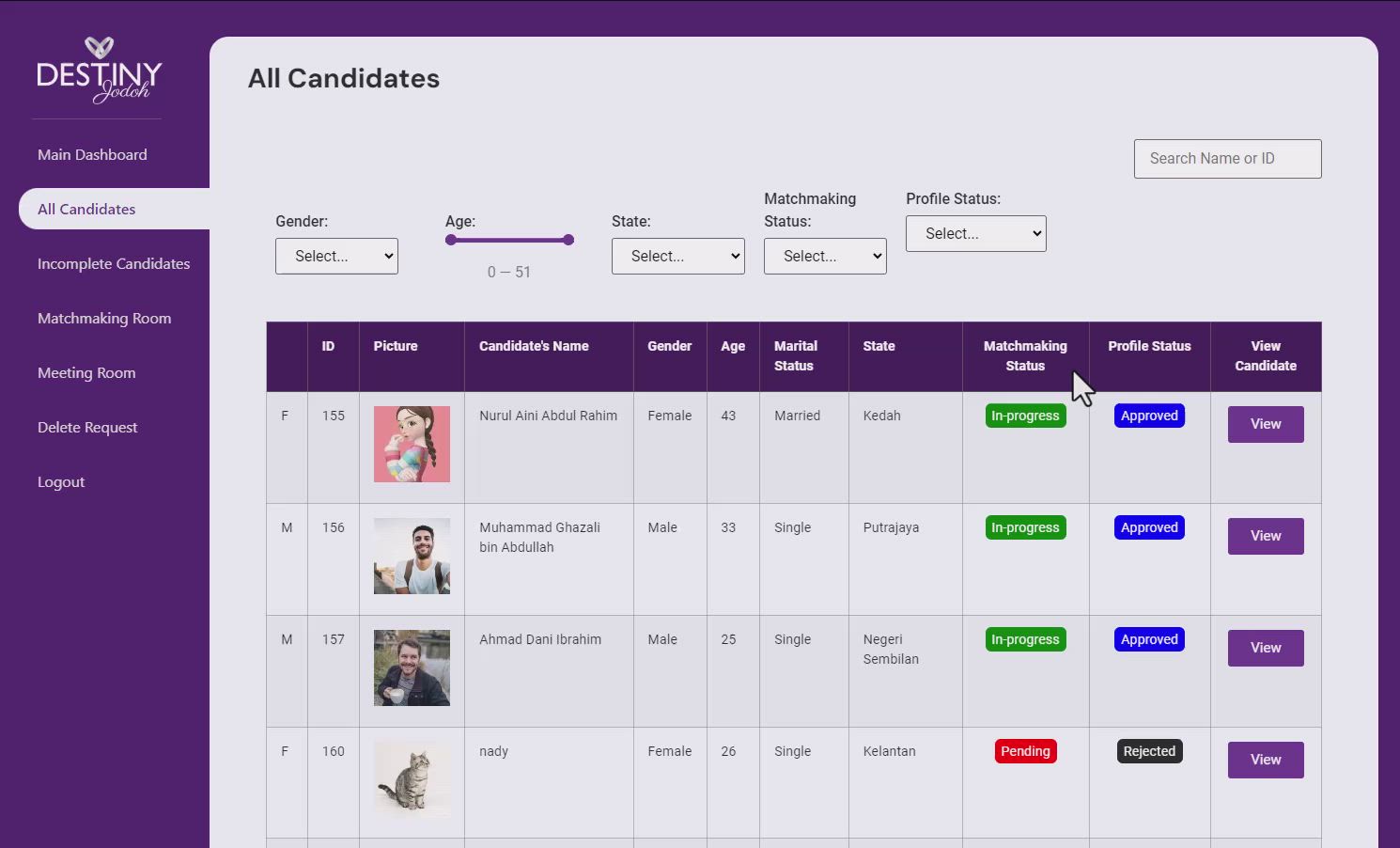Image resolution: width=1400 pixels, height=848 pixels.
Task: Open Delete Request page
Action: [x=87, y=427]
